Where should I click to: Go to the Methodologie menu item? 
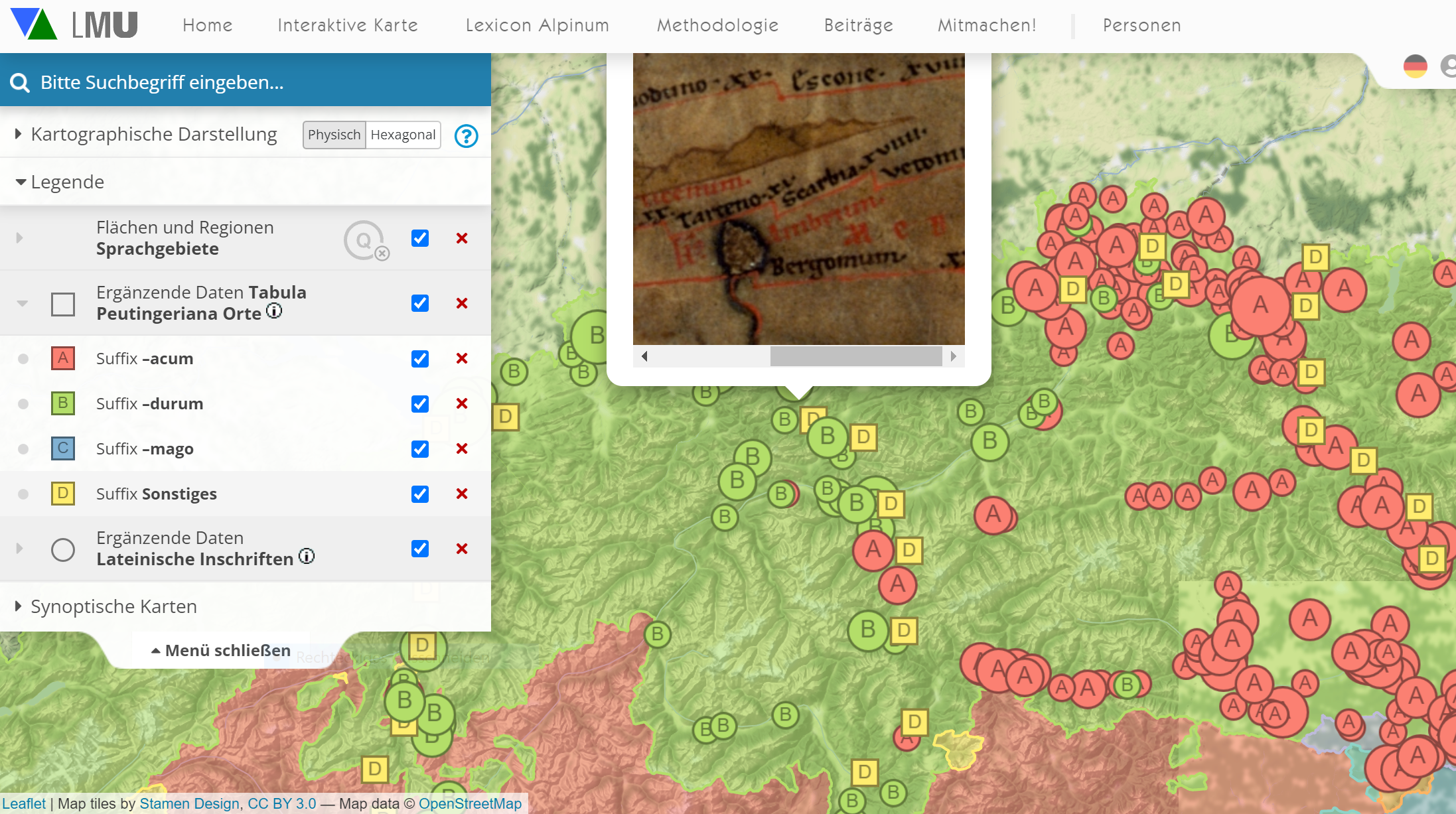(x=717, y=25)
